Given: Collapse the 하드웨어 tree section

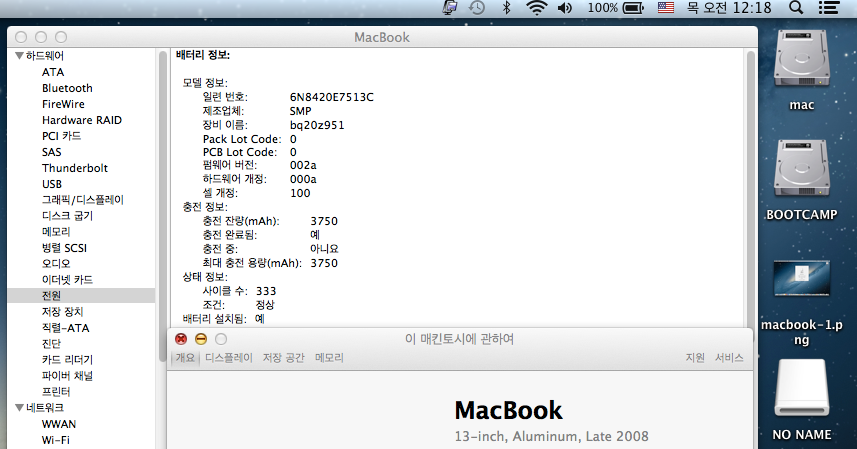Looking at the screenshot, I should pyautogui.click(x=19, y=56).
